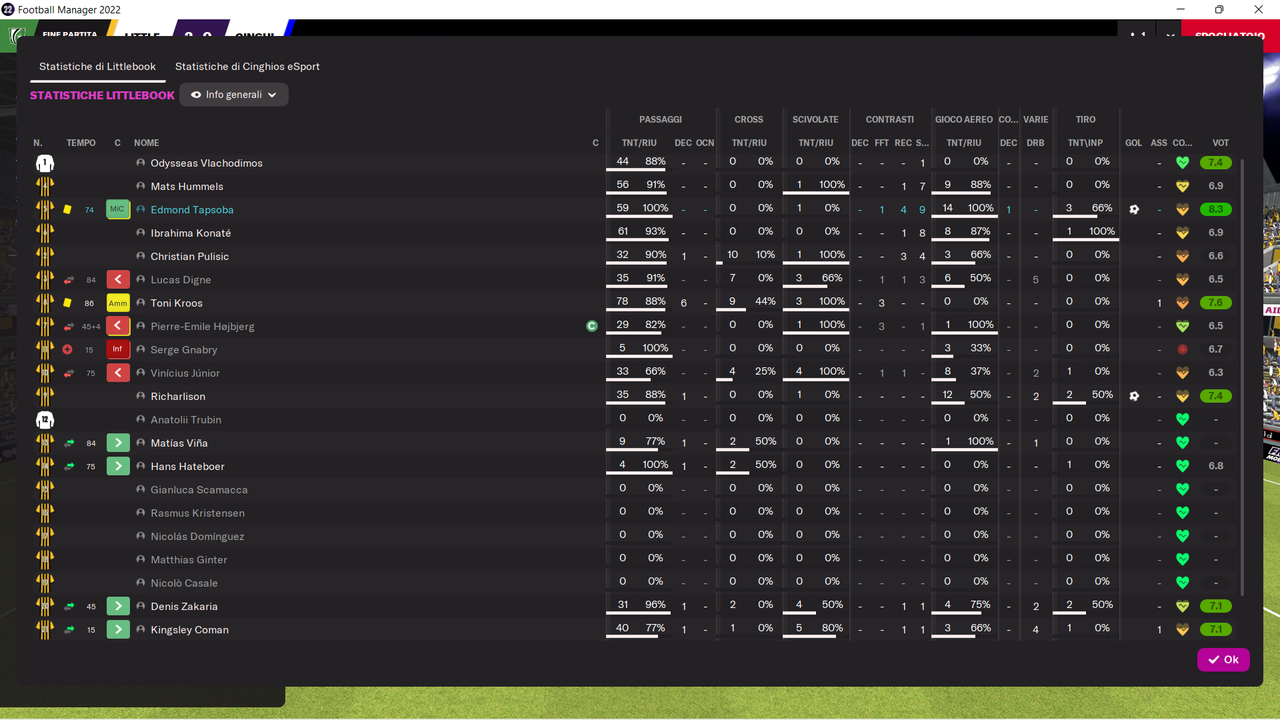
Task: Sort by the GOL column header
Action: pyautogui.click(x=1133, y=143)
